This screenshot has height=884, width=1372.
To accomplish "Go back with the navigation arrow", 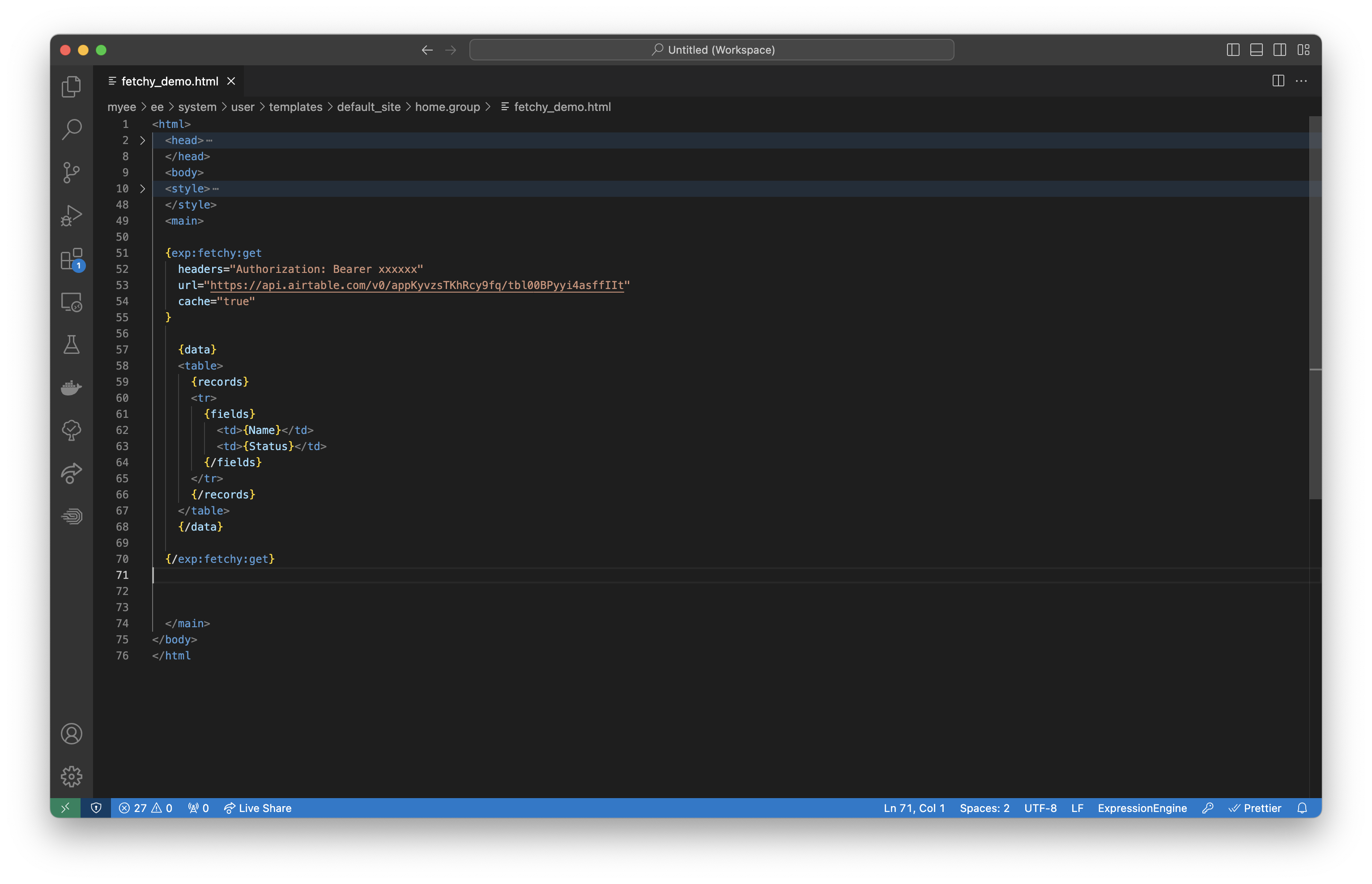I will (x=427, y=50).
